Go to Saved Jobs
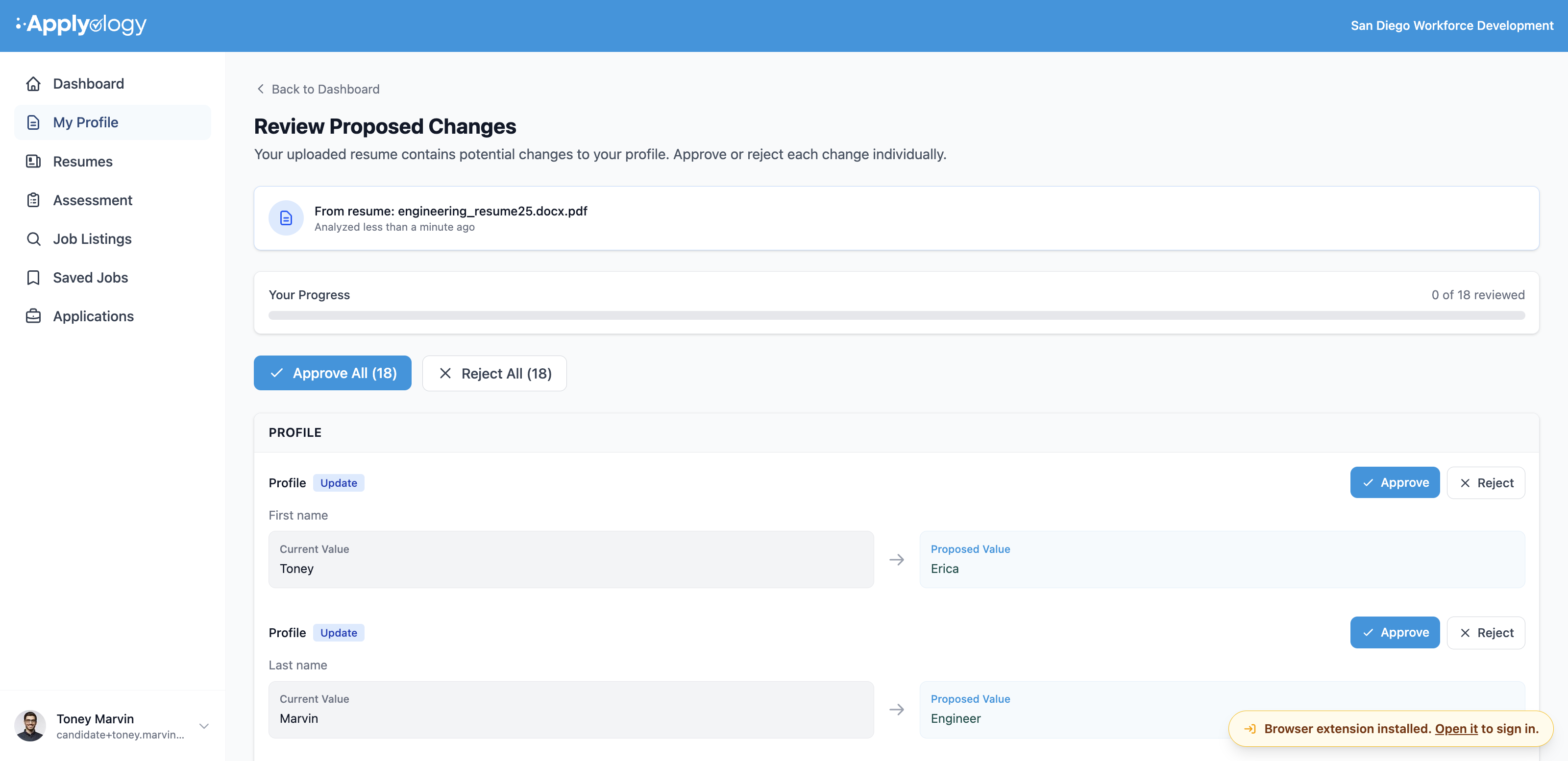Screen dimensions: 1568x761 (113, 277)
